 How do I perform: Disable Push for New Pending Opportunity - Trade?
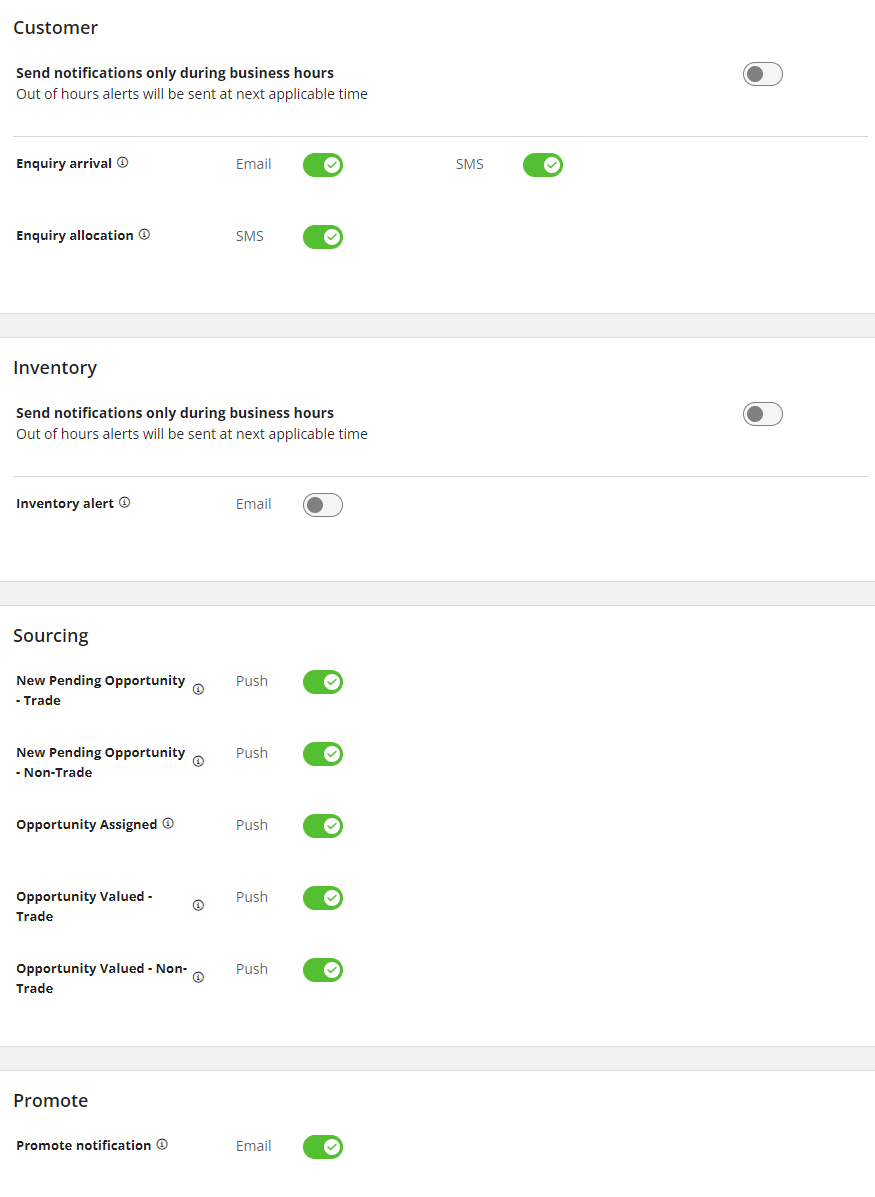tap(323, 682)
